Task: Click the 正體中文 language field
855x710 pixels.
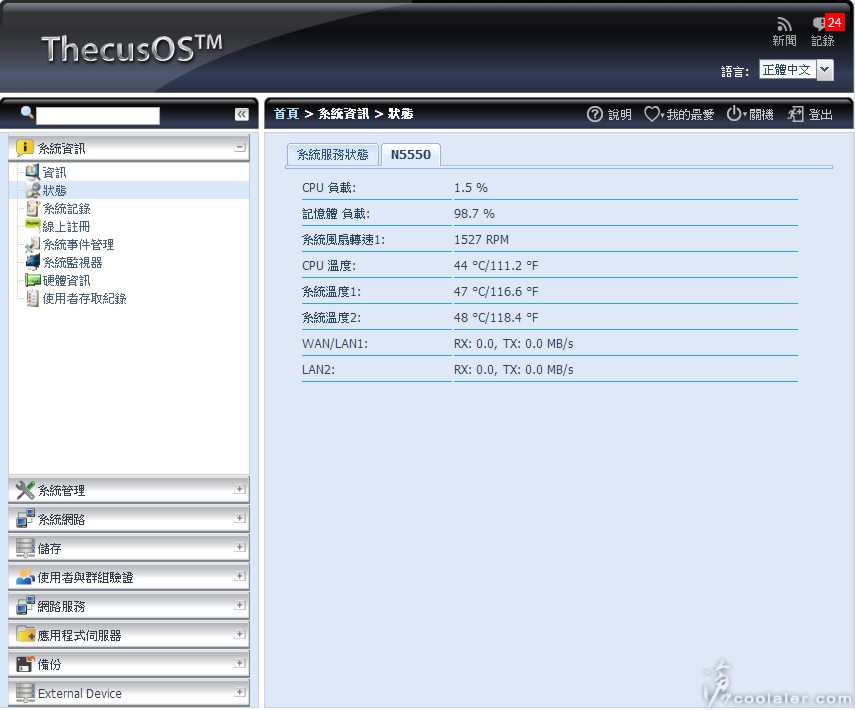Action: 787,70
